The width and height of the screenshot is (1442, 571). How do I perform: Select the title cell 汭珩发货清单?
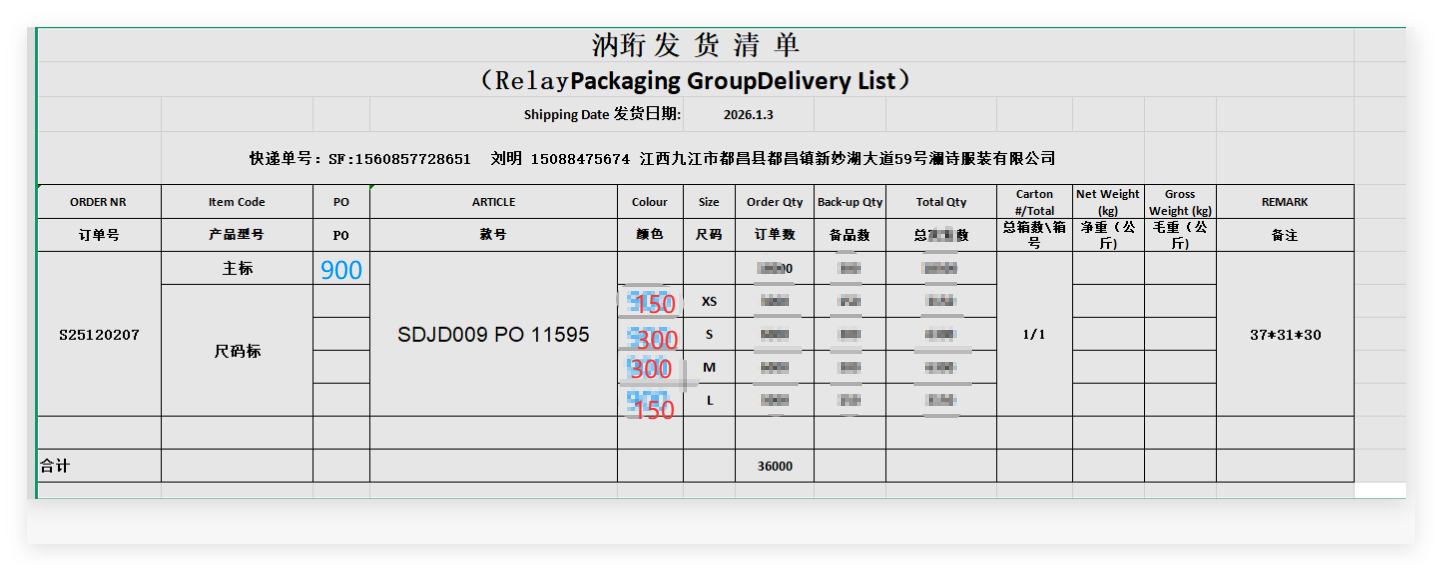pos(695,46)
